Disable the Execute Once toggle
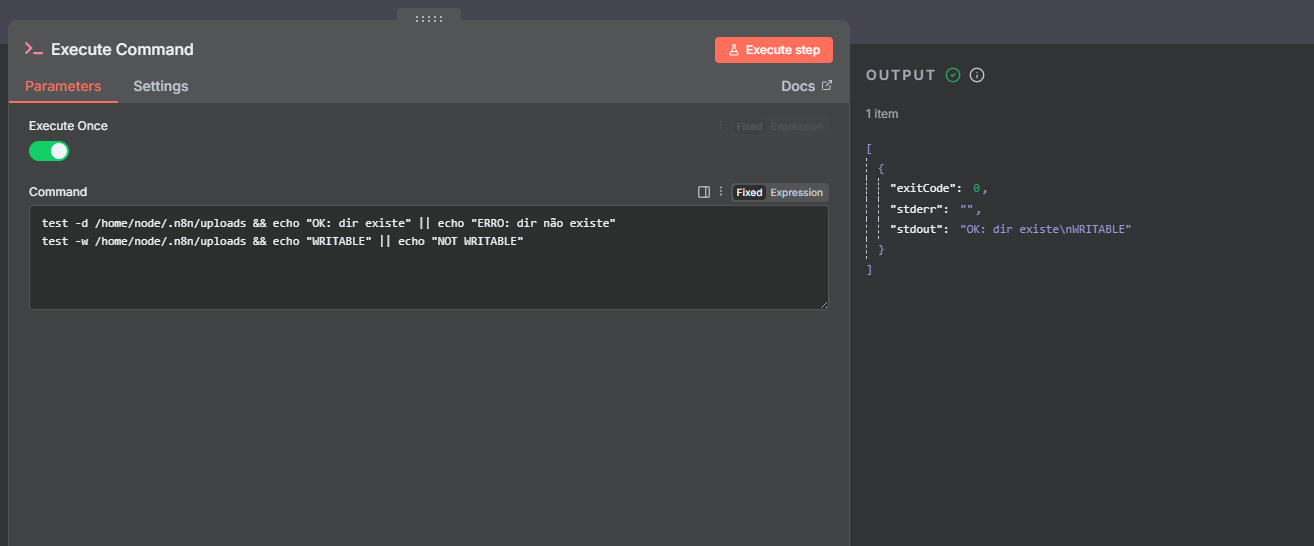 pyautogui.click(x=49, y=151)
